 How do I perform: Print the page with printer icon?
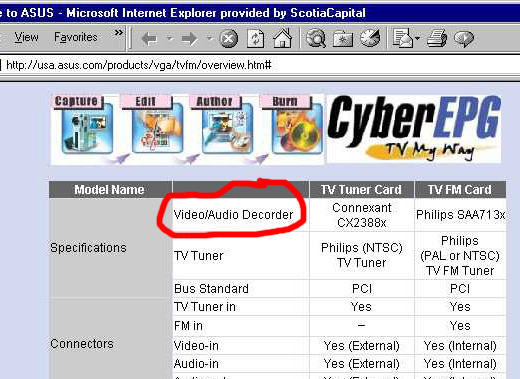point(437,38)
